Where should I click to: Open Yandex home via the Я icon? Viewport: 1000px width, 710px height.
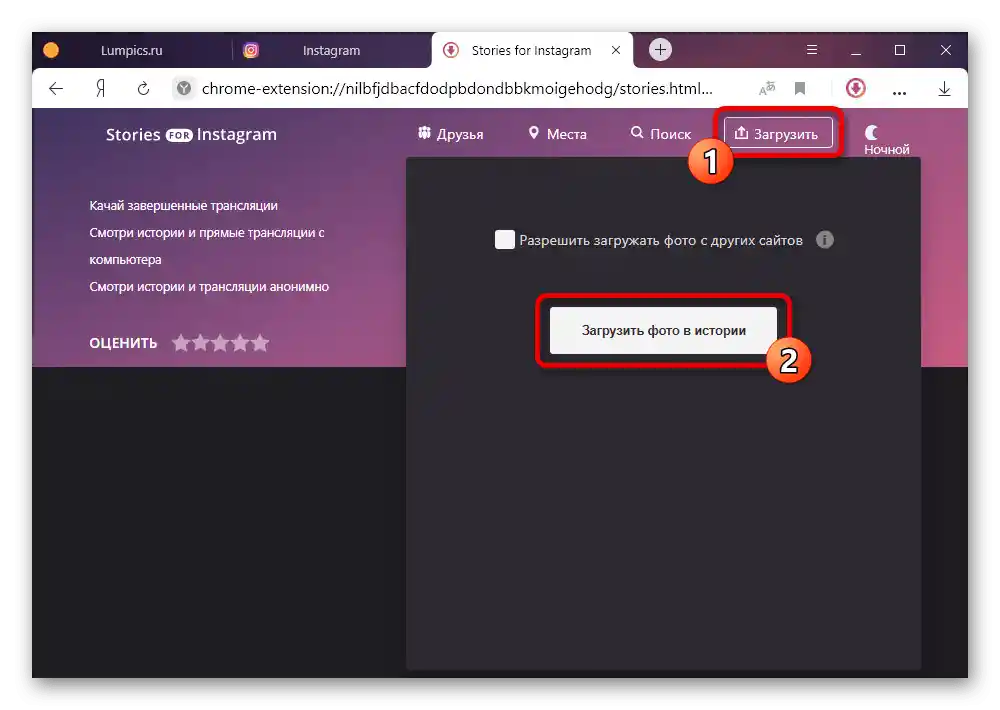(100, 88)
